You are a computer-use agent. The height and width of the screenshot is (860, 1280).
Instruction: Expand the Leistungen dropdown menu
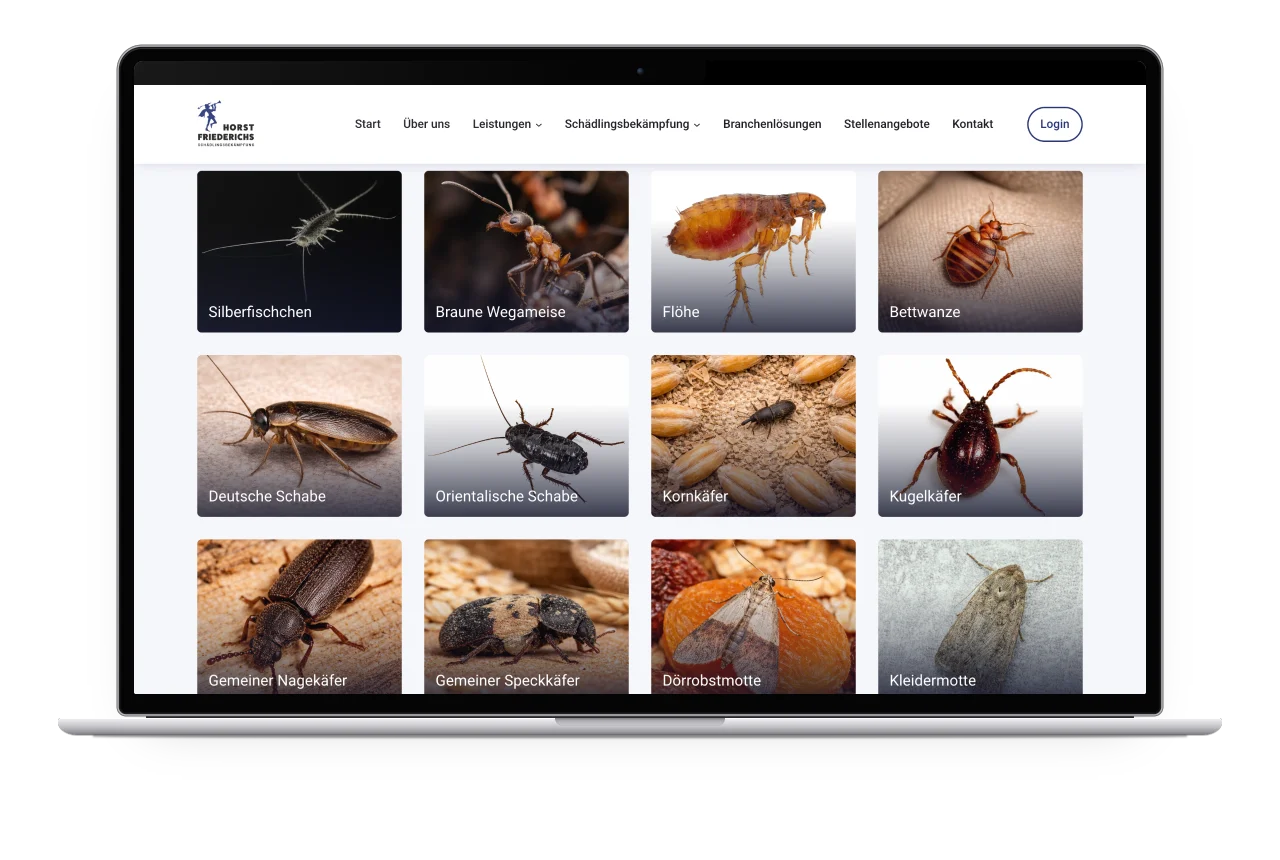point(507,124)
